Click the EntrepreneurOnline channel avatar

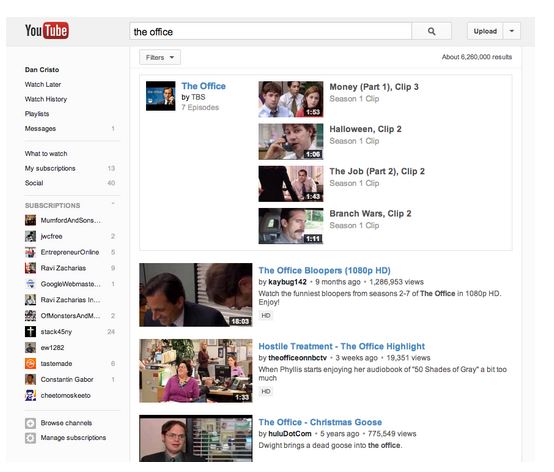pyautogui.click(x=30, y=252)
